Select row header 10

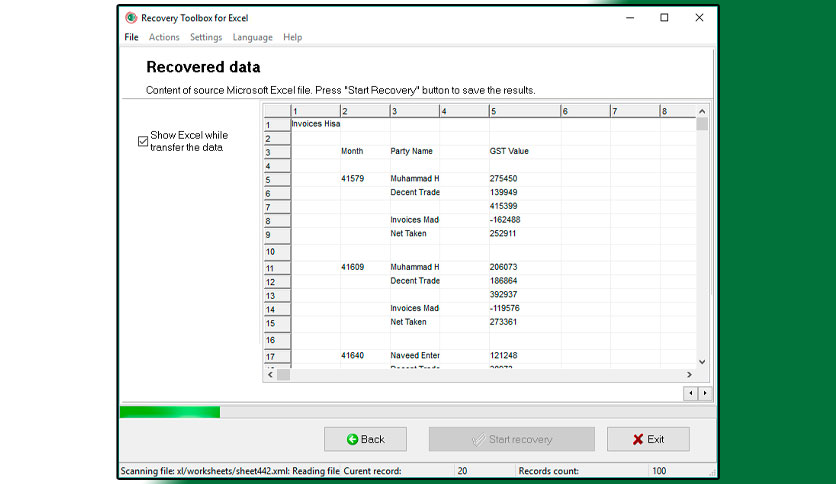click(277, 252)
